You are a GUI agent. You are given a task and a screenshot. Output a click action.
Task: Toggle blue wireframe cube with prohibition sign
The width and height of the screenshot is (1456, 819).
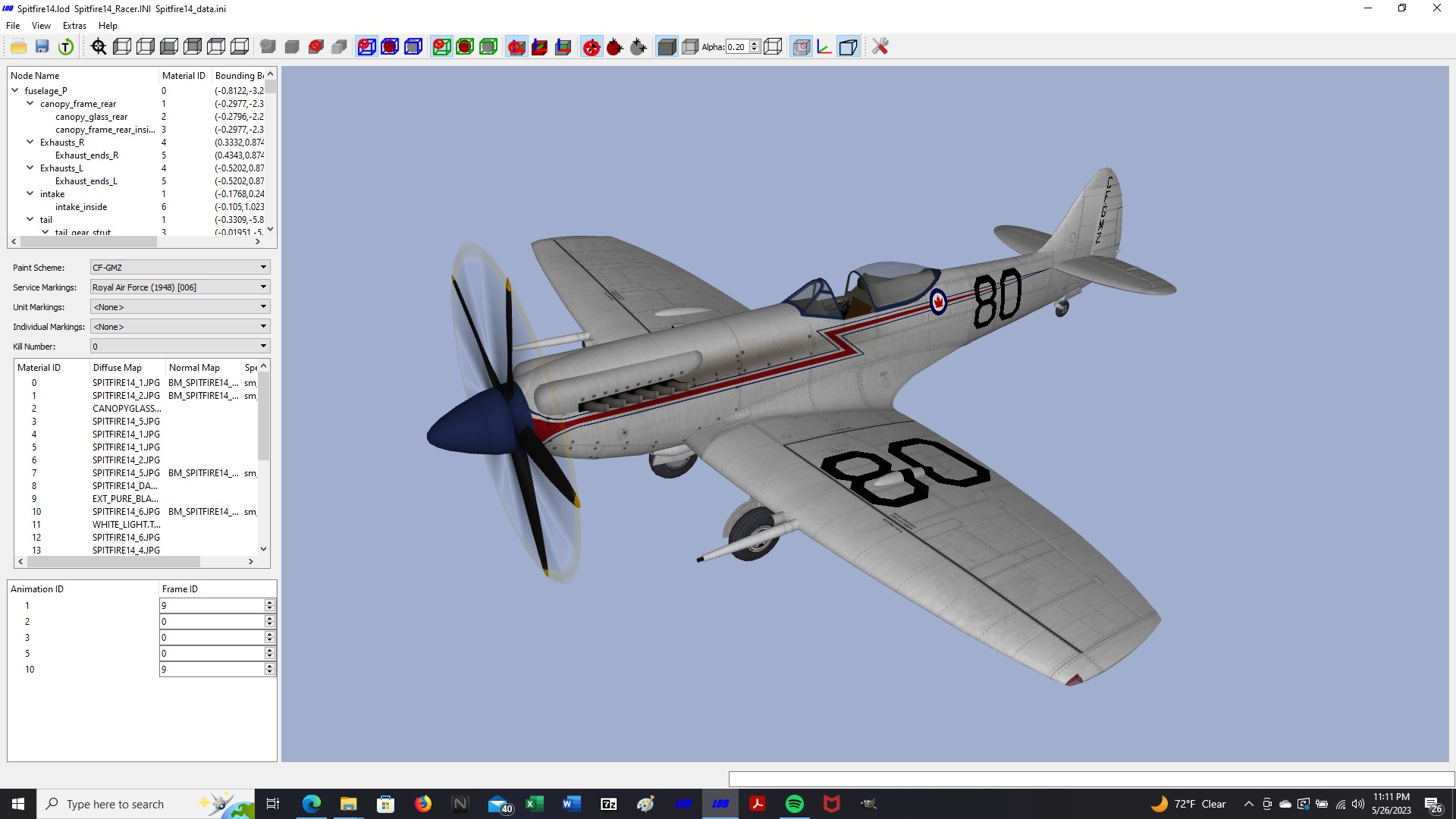[x=366, y=47]
